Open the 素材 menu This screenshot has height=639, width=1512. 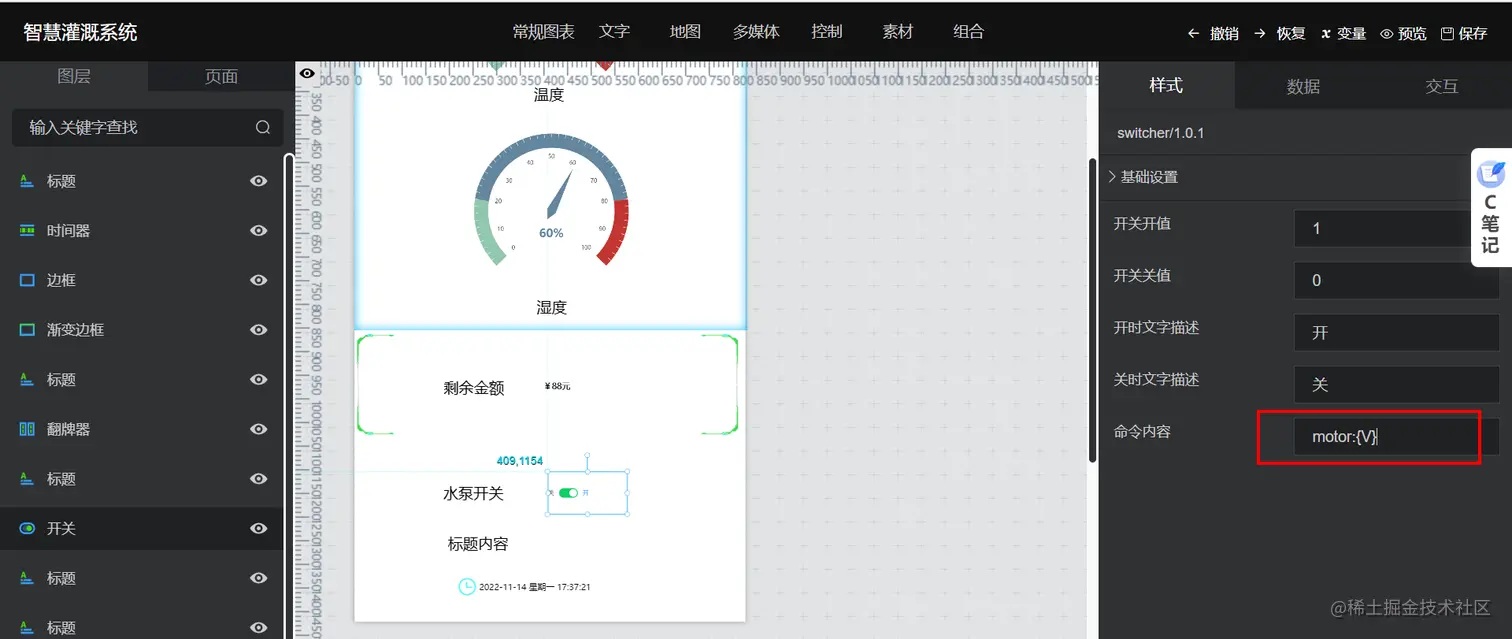[x=898, y=32]
